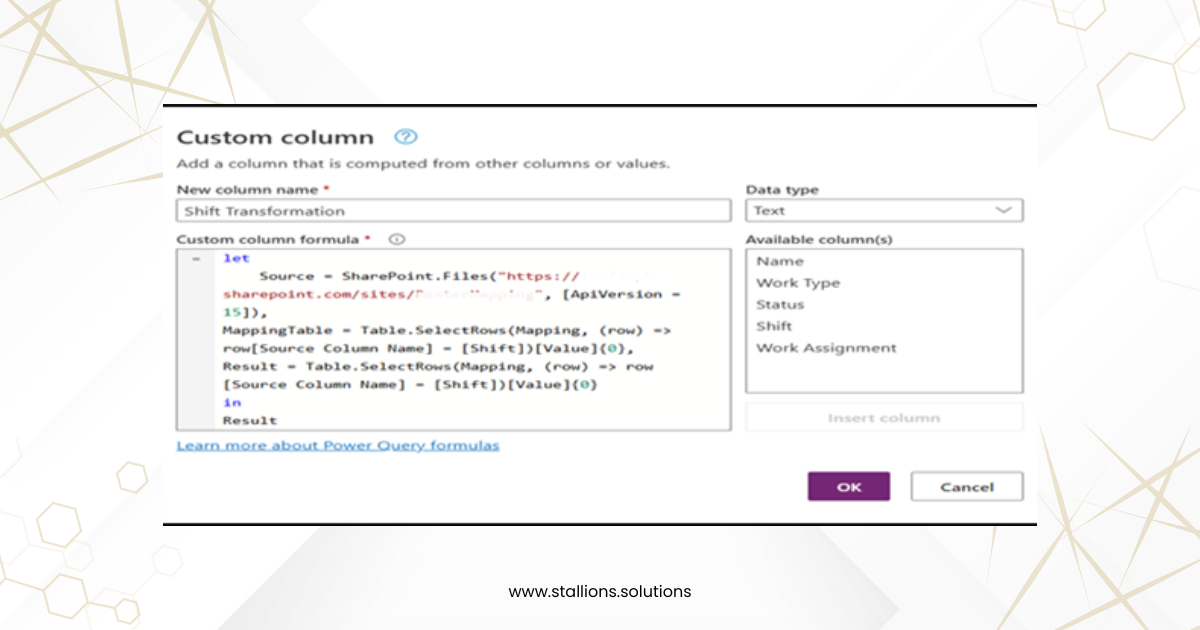The height and width of the screenshot is (630, 1200).
Task: Click the www.stallions.solutions text
Action: (x=599, y=591)
